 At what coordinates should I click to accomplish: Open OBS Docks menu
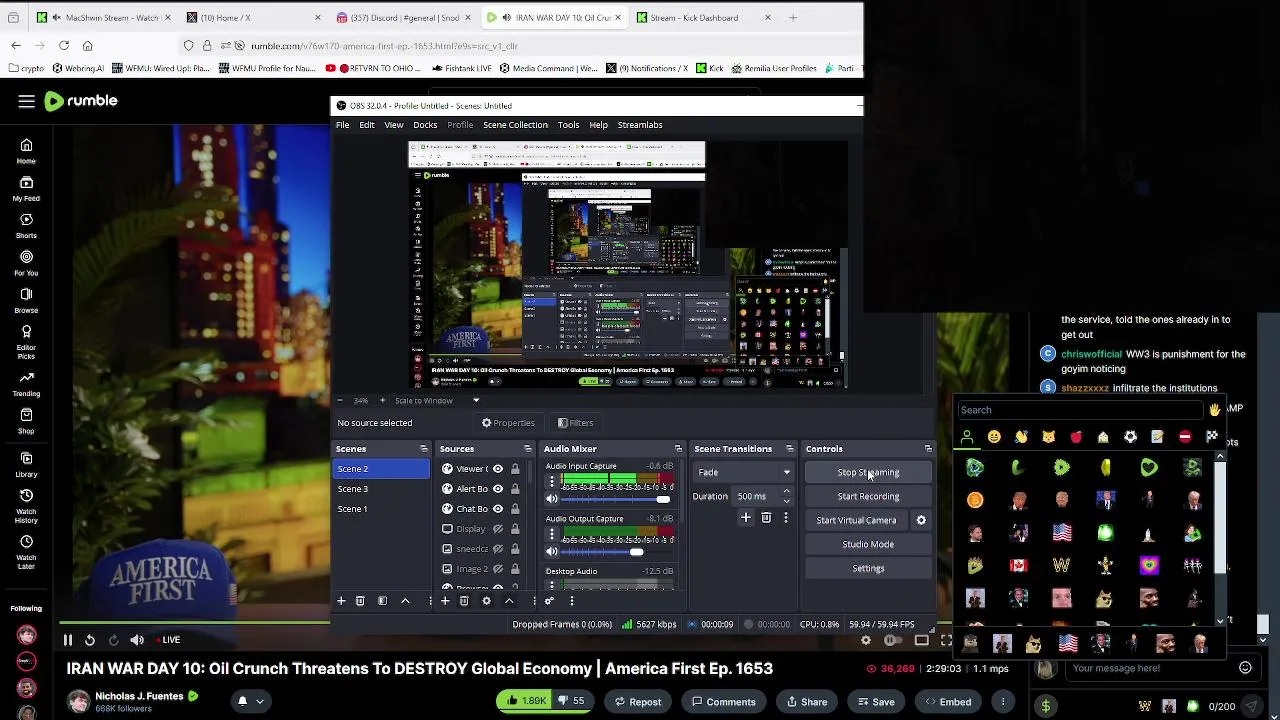coord(425,125)
